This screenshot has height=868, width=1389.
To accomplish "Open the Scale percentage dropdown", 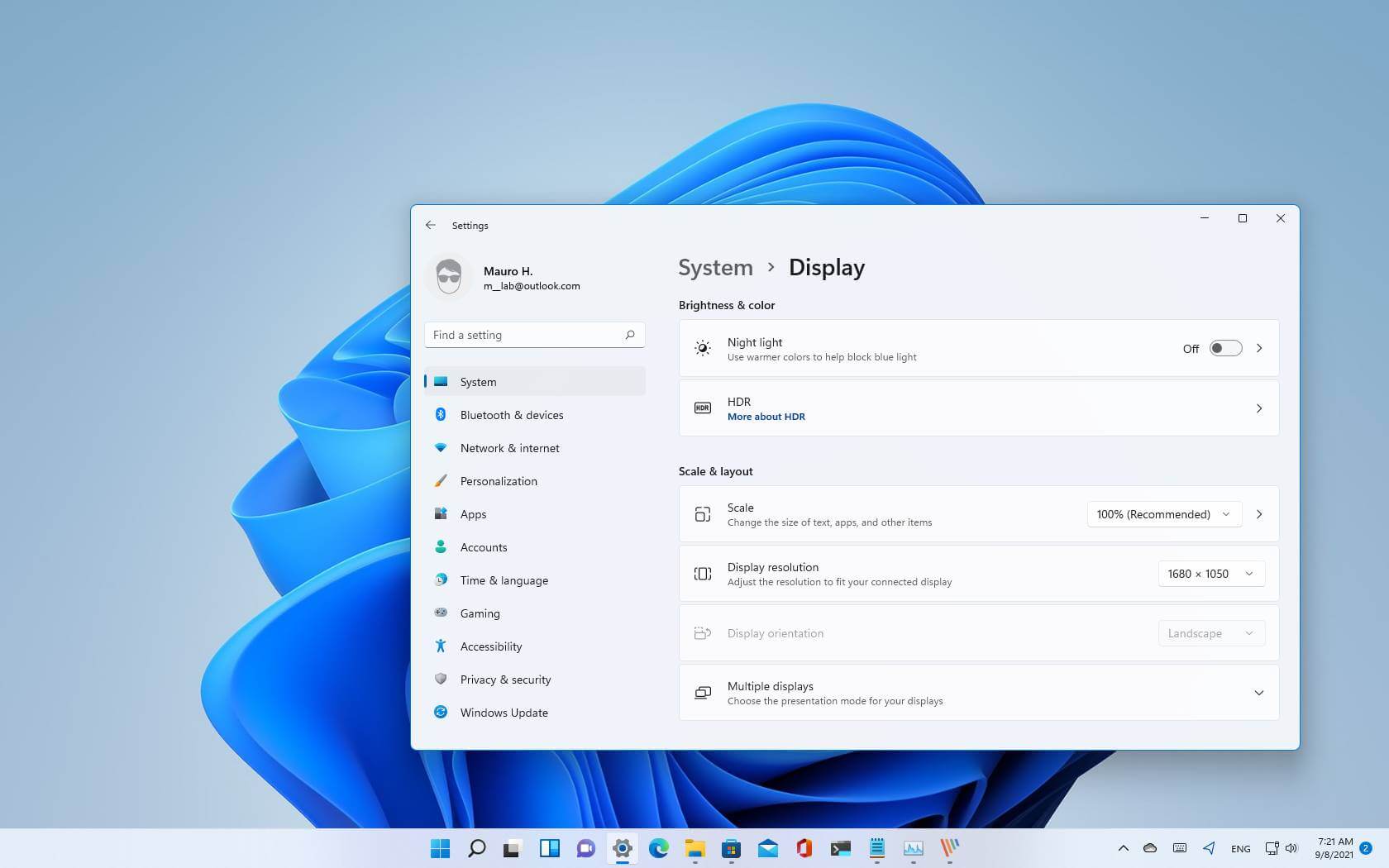I will pyautogui.click(x=1162, y=513).
